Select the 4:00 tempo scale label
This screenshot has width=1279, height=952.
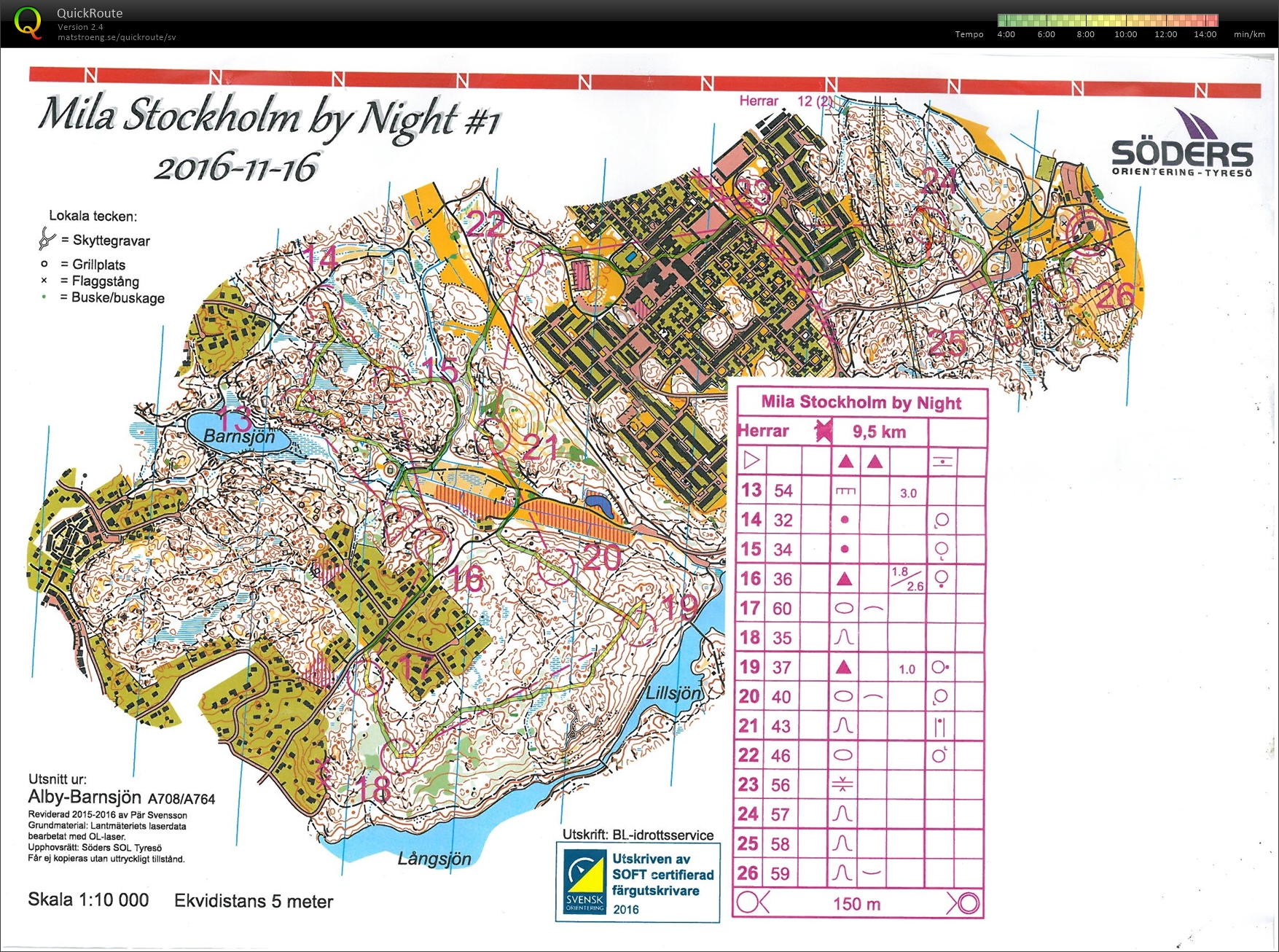1006,34
